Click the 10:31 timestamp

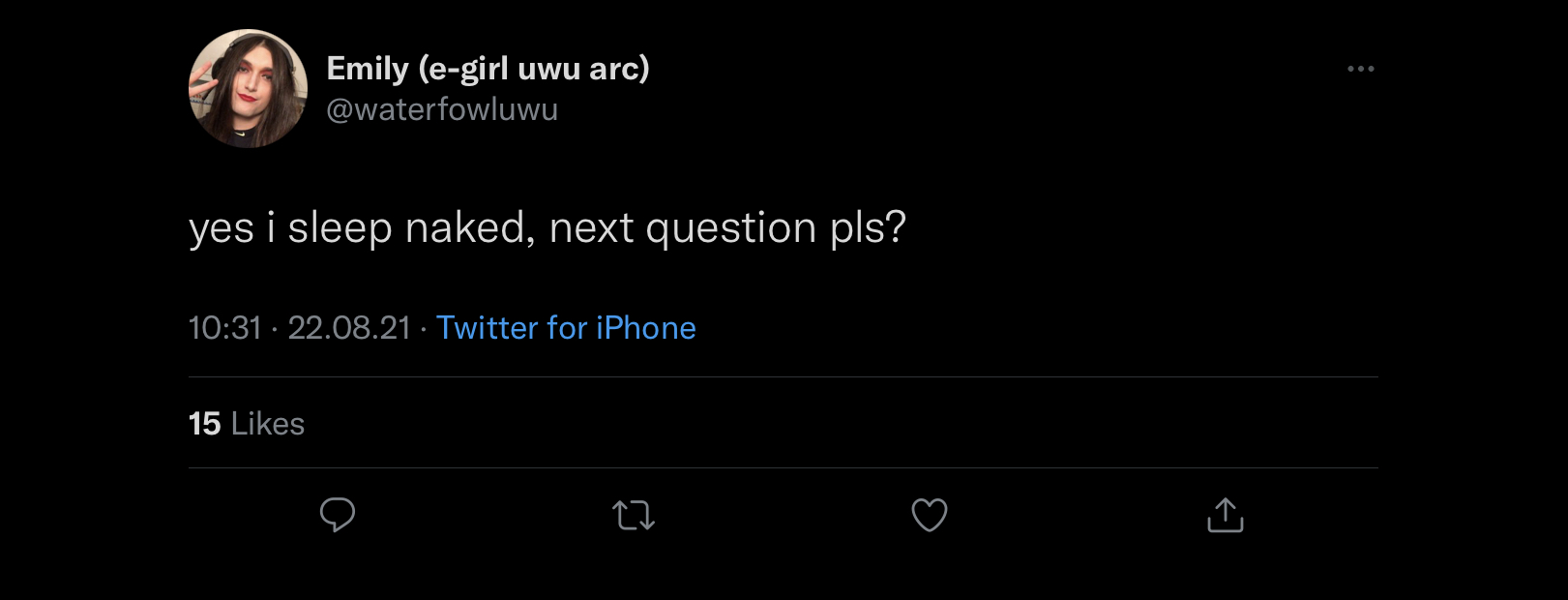(x=224, y=328)
